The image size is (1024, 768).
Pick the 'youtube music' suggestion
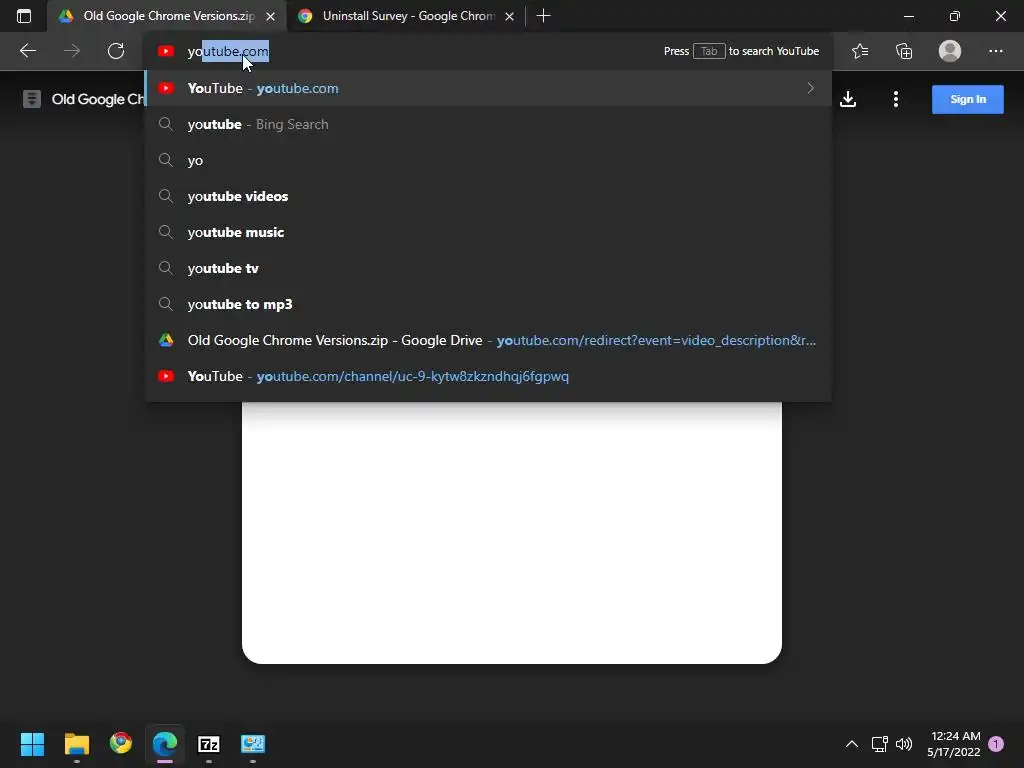click(488, 232)
